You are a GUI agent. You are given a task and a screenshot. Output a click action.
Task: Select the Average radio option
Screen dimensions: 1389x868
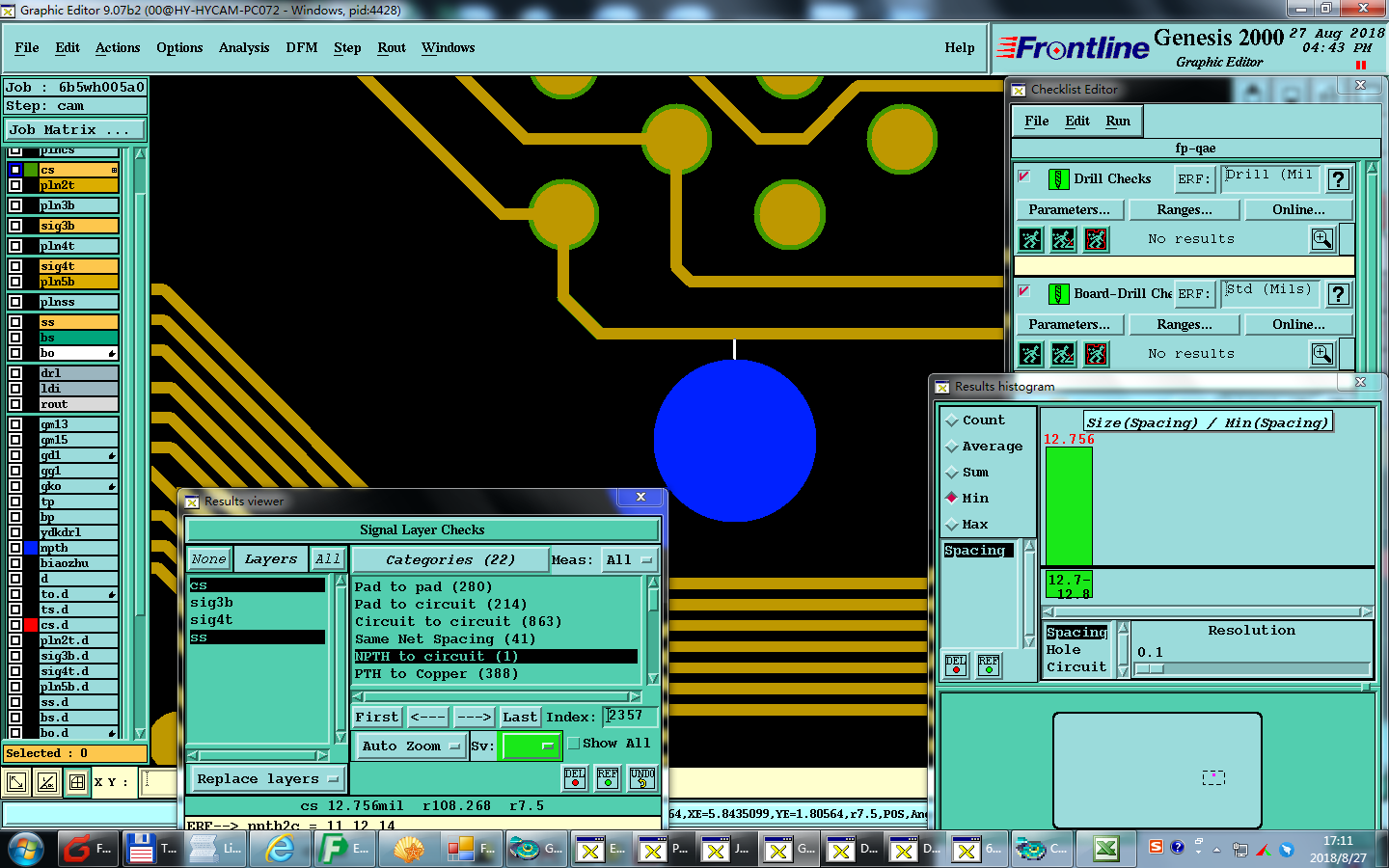pyautogui.click(x=952, y=447)
